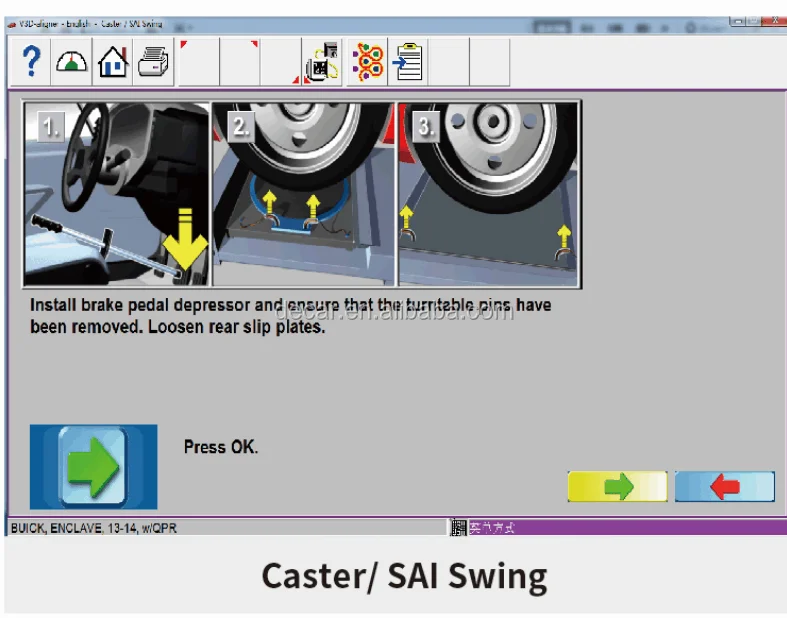787x618 pixels.
Task: Click the 'BUICK, ENCLAVE, 13-14, w/QPR' status text
Action: point(94,528)
